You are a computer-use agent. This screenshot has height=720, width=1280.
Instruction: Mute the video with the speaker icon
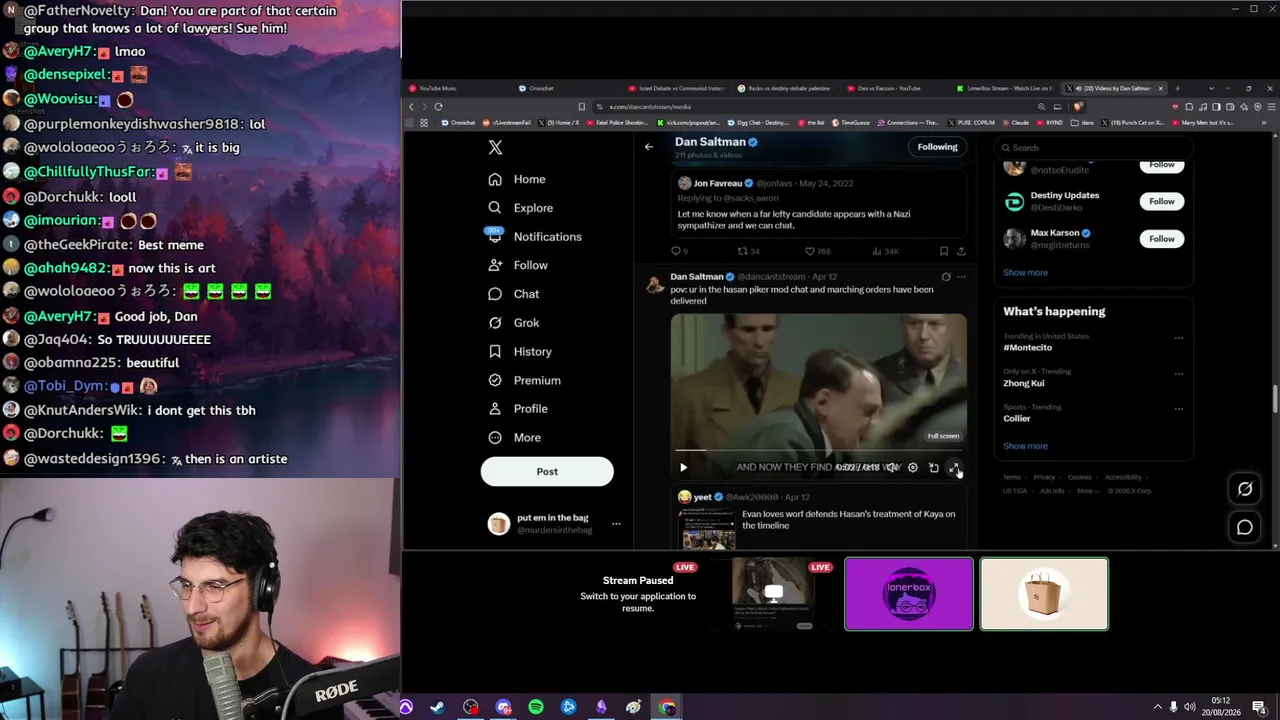891,467
